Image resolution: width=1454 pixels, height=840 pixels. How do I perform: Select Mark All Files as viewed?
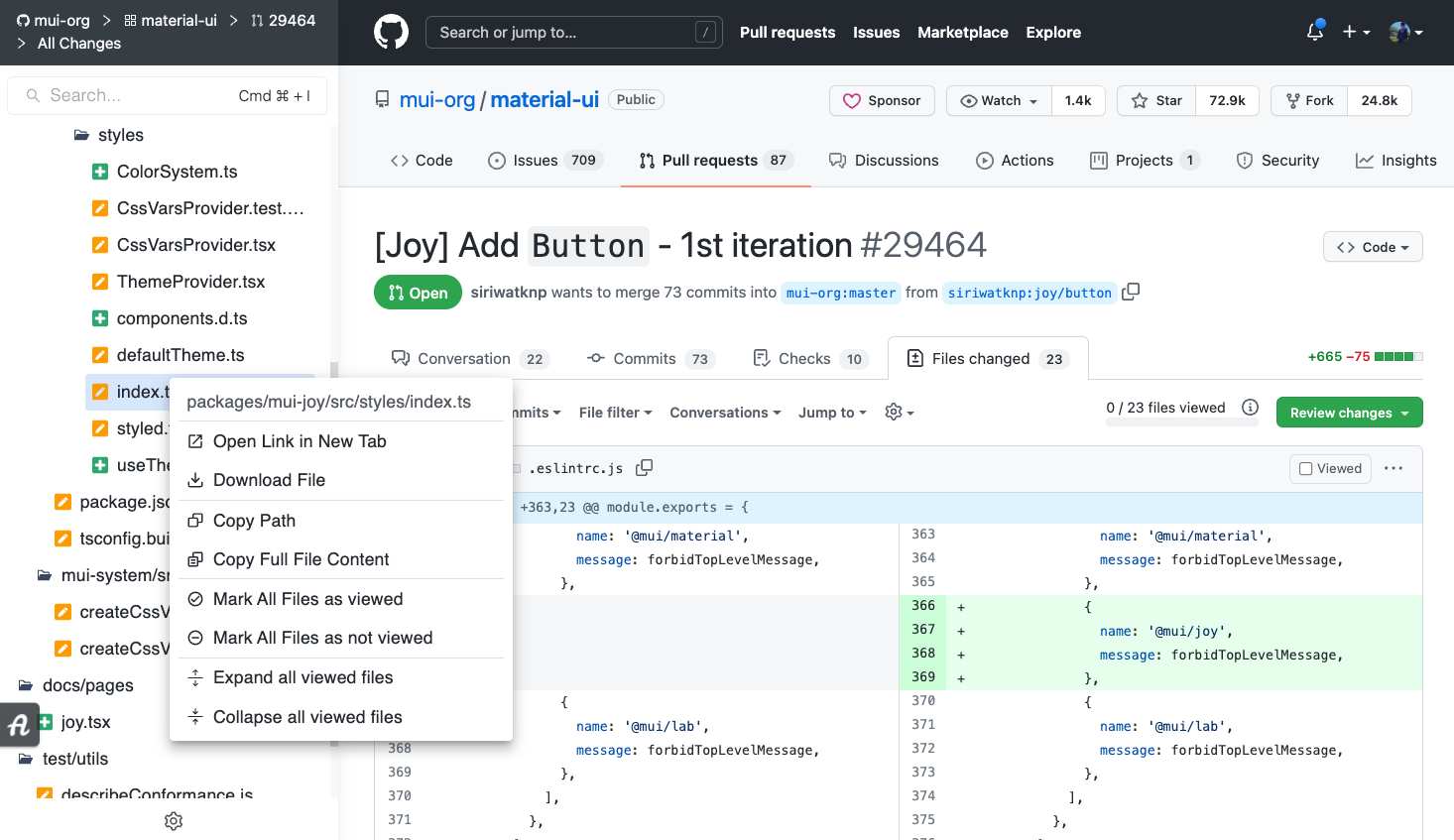point(341,599)
